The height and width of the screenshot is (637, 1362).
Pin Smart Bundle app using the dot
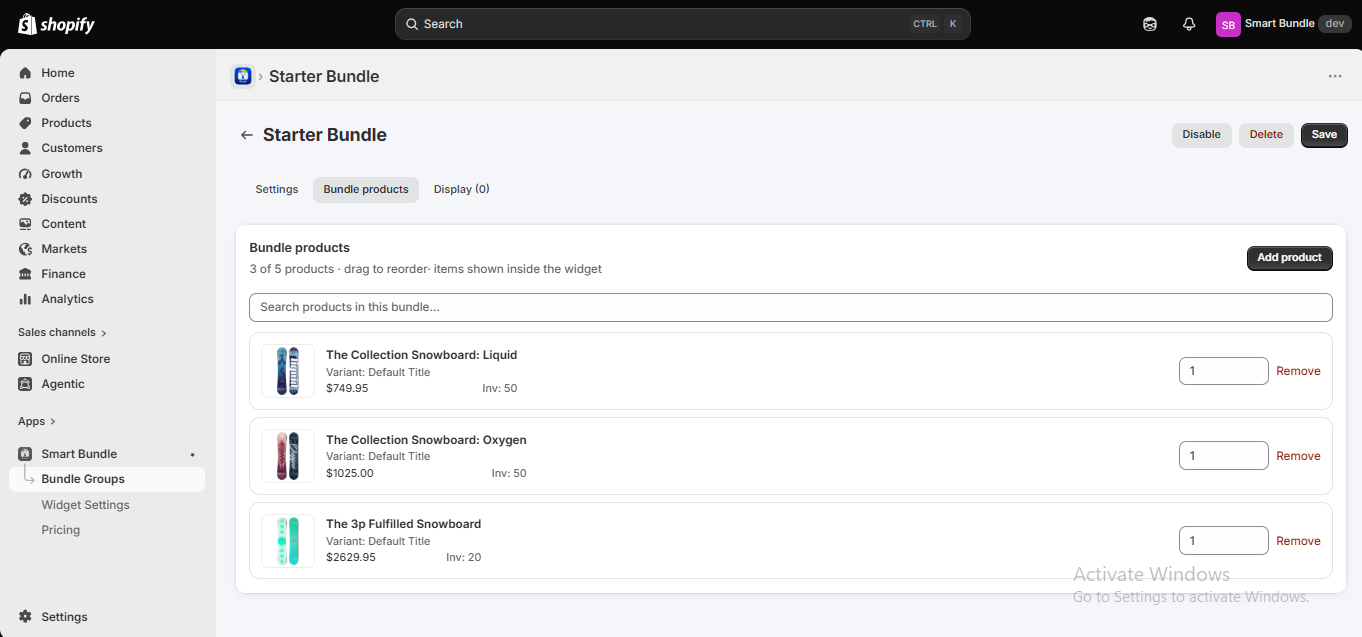193,455
